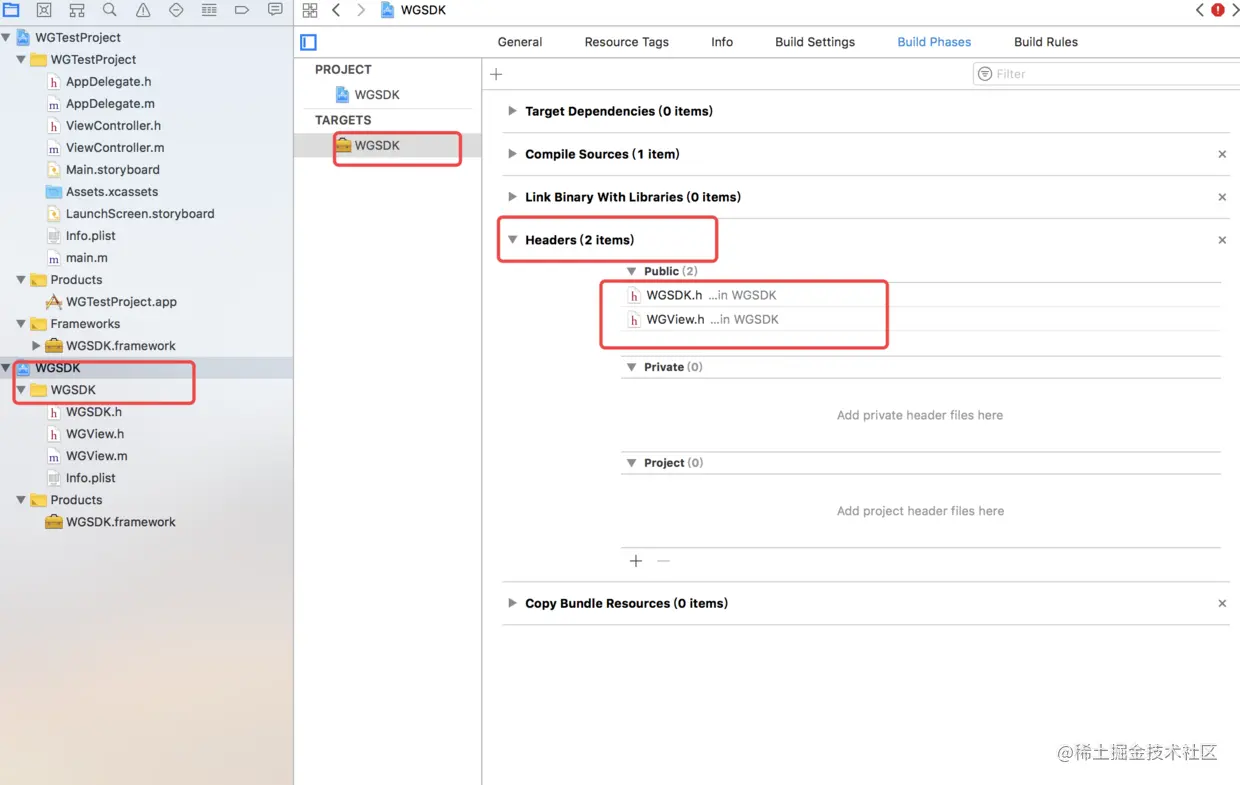Collapse the Private headers group
This screenshot has width=1240, height=785.
(x=631, y=367)
